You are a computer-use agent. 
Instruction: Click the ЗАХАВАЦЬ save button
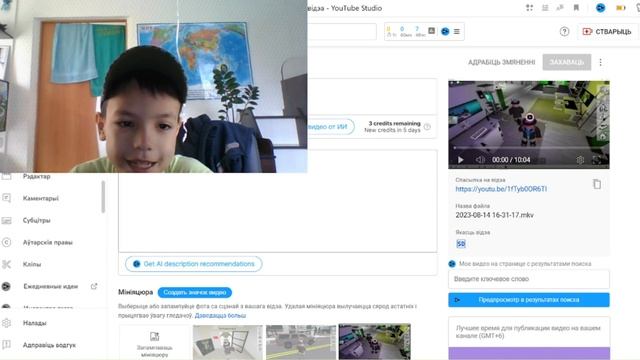[567, 62]
